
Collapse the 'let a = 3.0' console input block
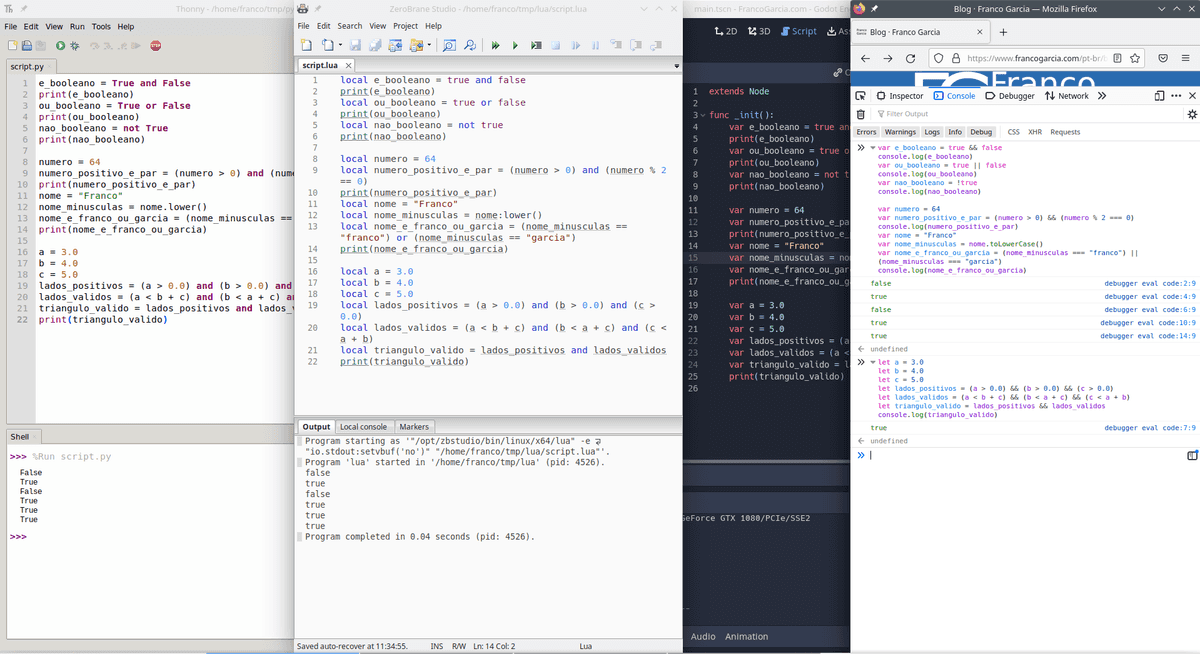pyautogui.click(x=872, y=362)
